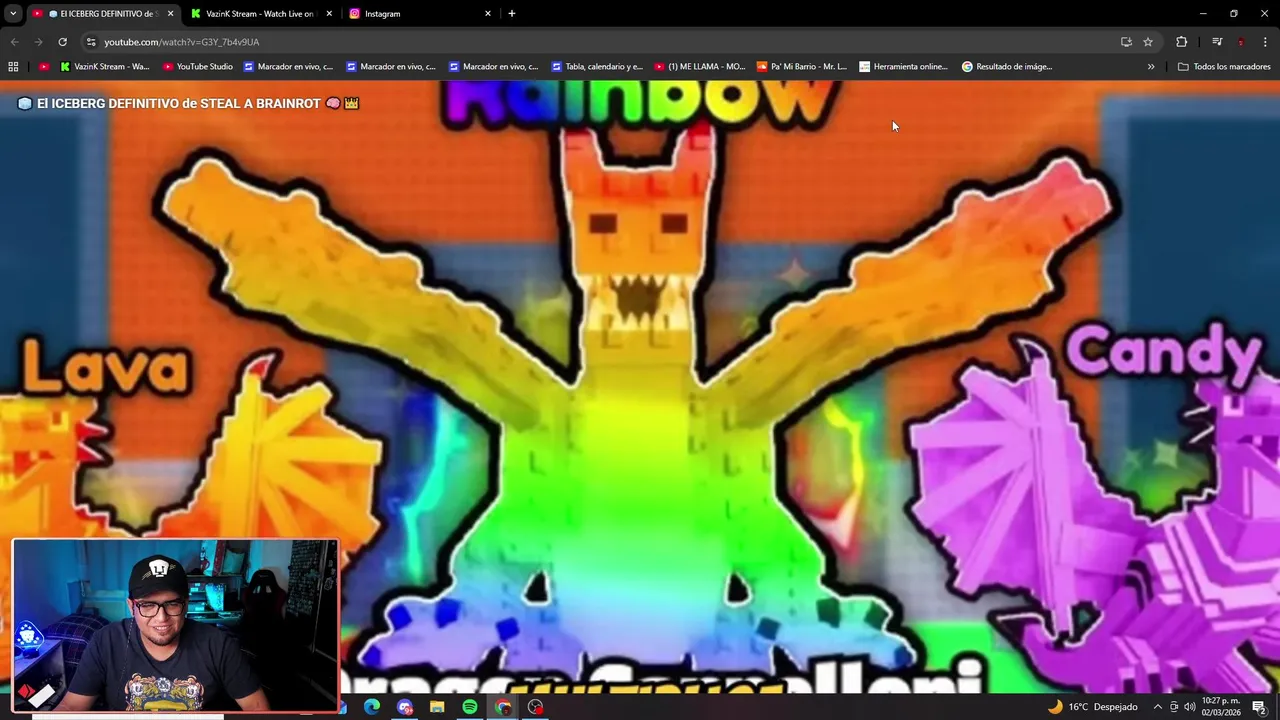Close the El ICEBERG DEFINITIVO tab
Image resolution: width=1280 pixels, height=720 pixels.
(170, 14)
